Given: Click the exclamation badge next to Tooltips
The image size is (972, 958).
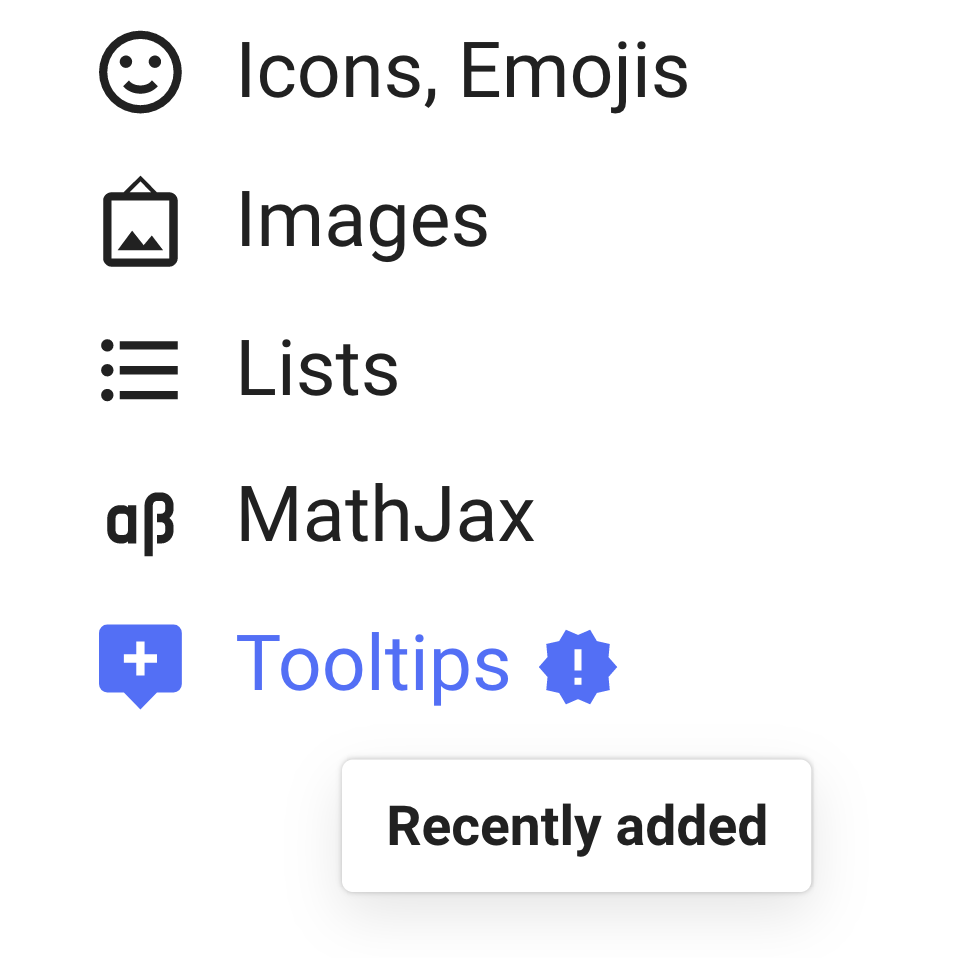Looking at the screenshot, I should pyautogui.click(x=578, y=665).
